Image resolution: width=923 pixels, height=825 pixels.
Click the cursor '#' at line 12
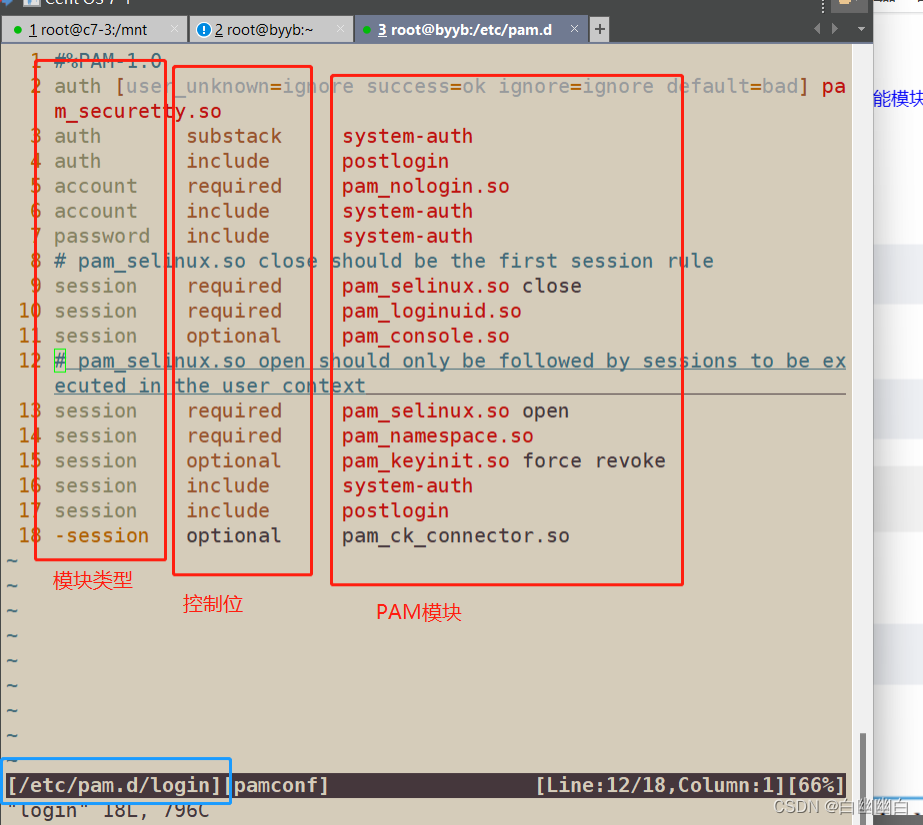click(x=60, y=361)
